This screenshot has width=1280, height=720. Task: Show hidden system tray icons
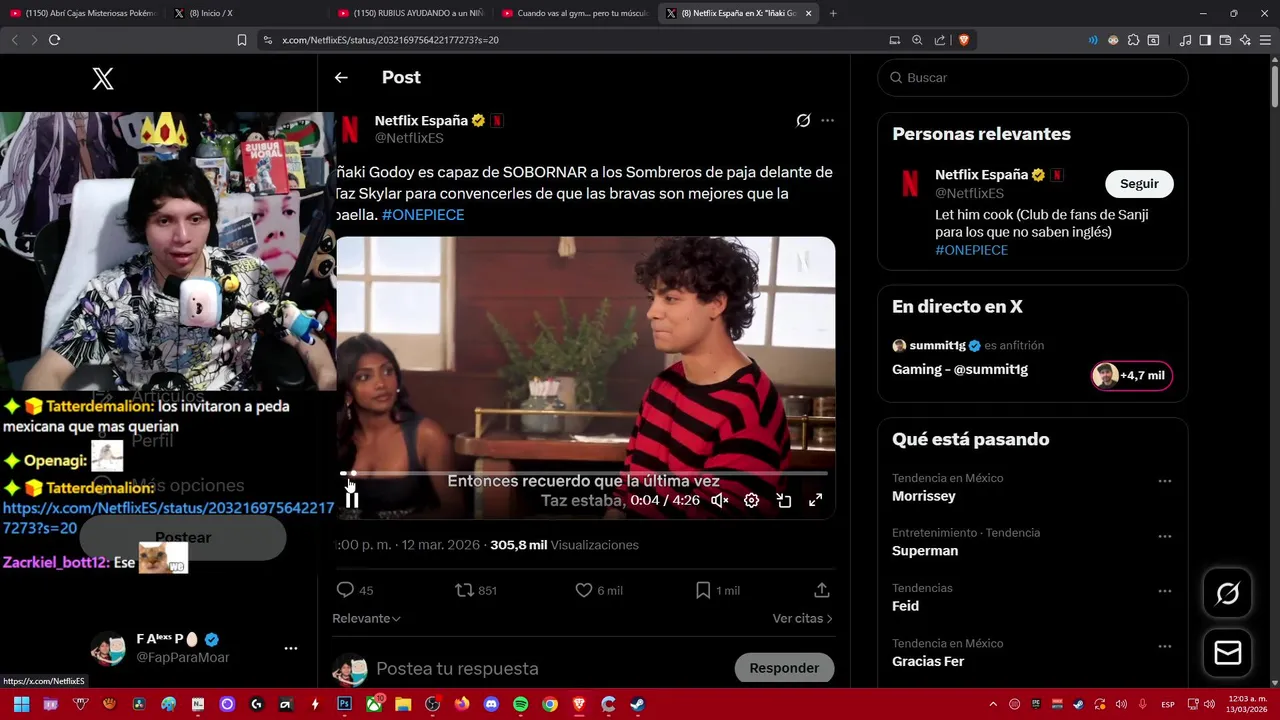[x=993, y=704]
